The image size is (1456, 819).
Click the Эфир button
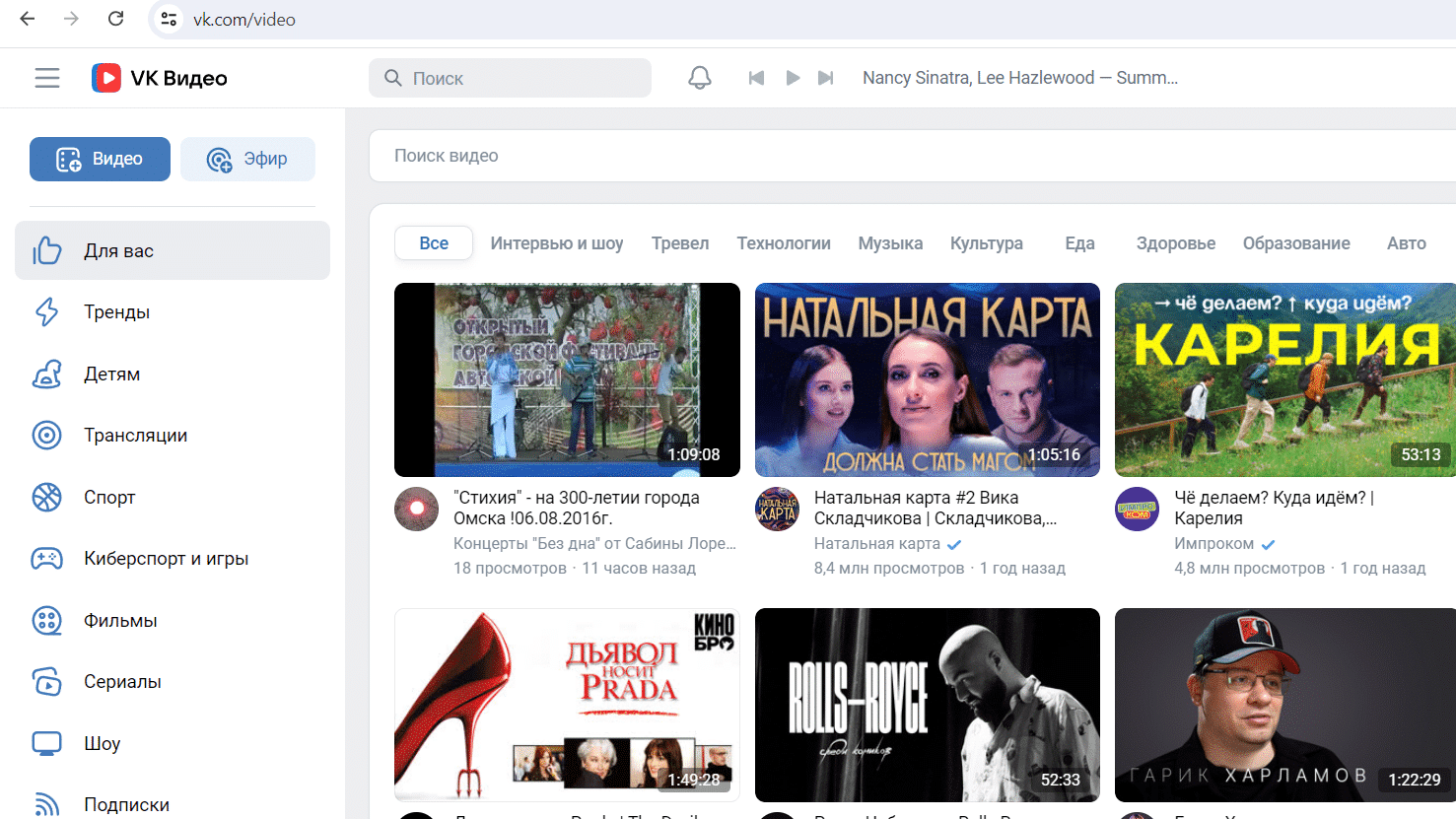pos(247,159)
